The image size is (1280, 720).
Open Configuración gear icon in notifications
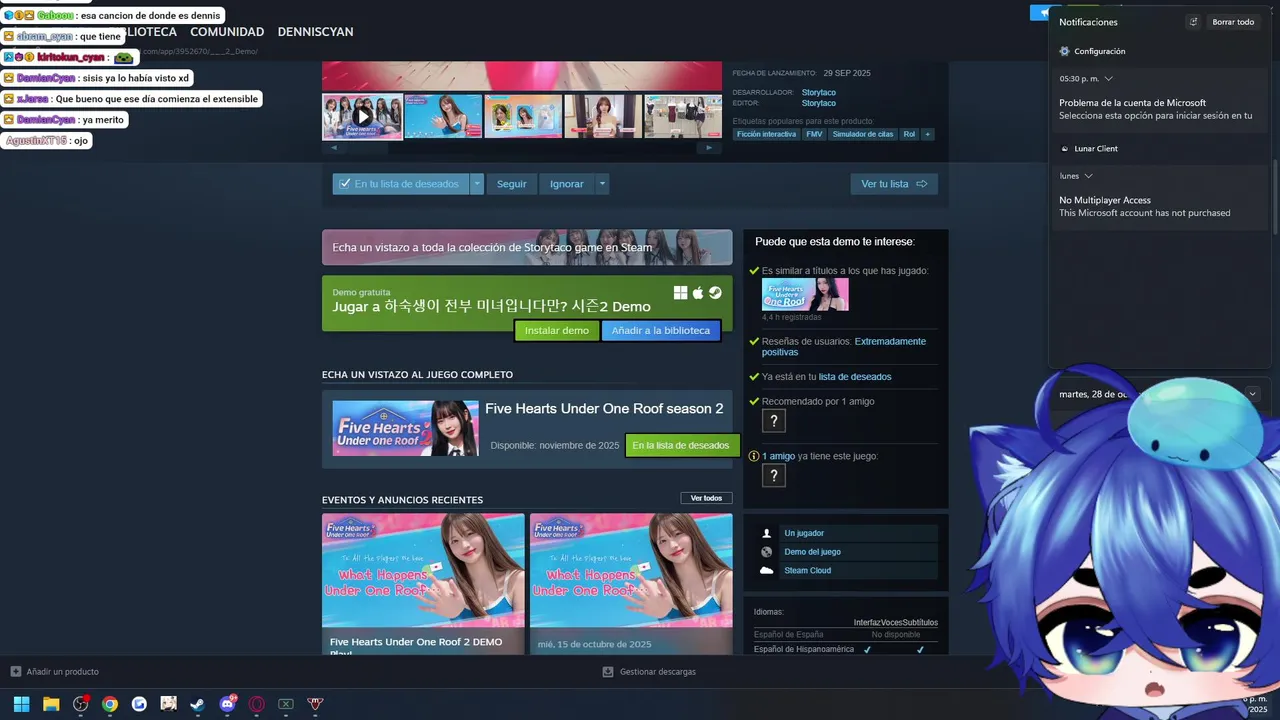point(1065,51)
